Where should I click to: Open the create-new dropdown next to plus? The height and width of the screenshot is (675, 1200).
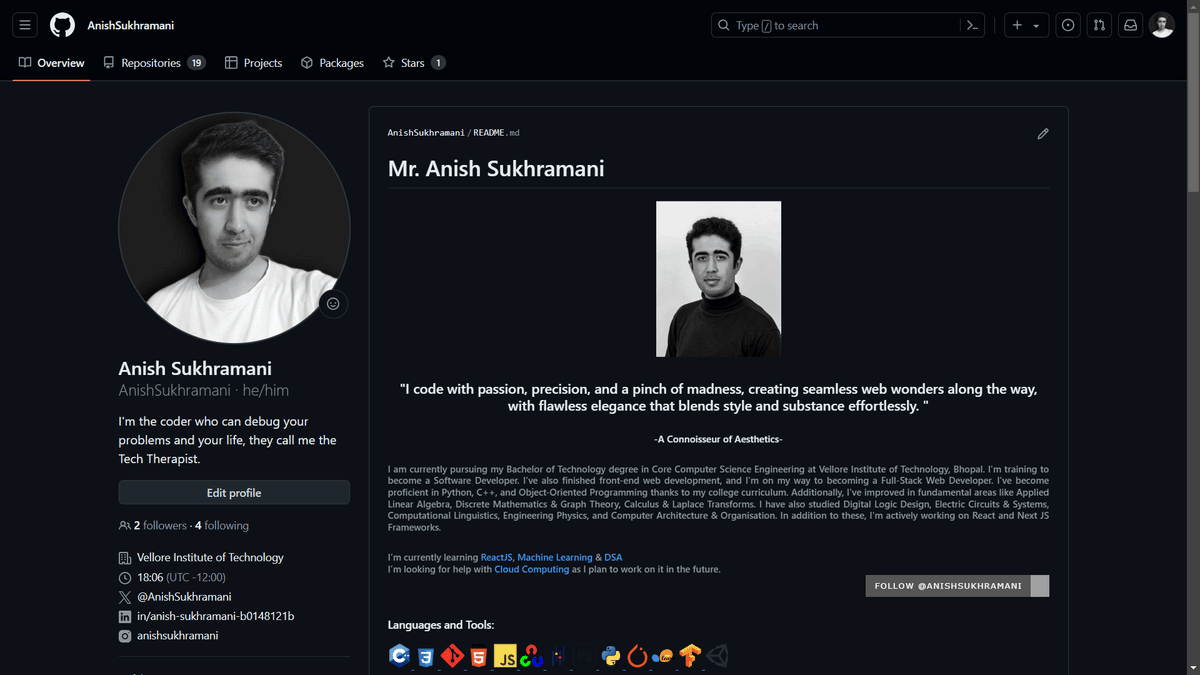point(1035,24)
